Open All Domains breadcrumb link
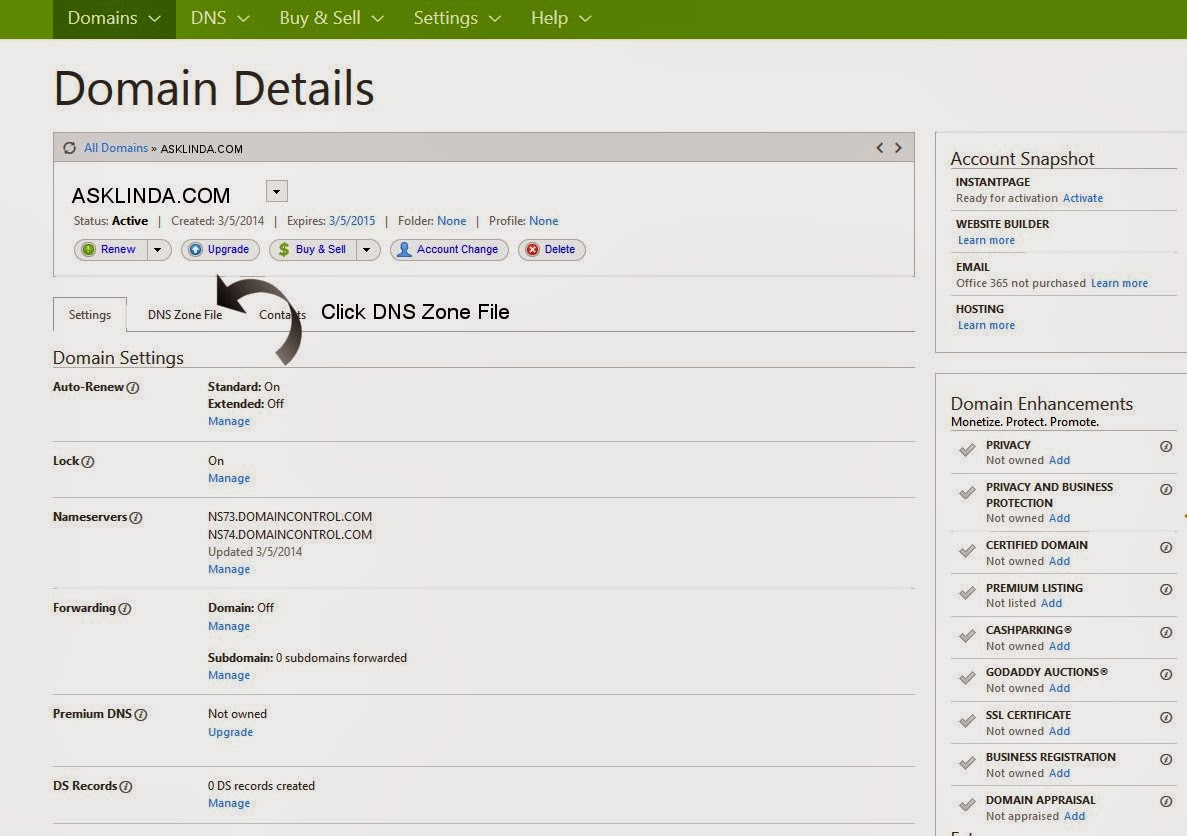Image resolution: width=1187 pixels, height=836 pixels. (x=116, y=148)
